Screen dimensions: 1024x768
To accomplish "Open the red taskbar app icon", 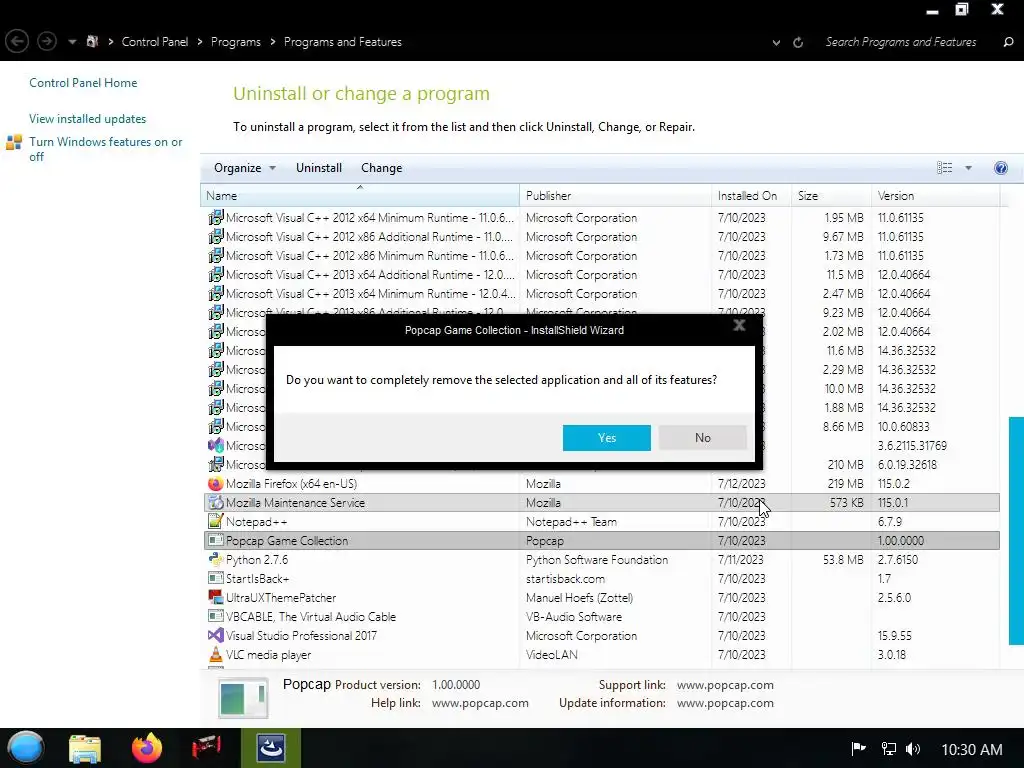I will pyautogui.click(x=206, y=748).
